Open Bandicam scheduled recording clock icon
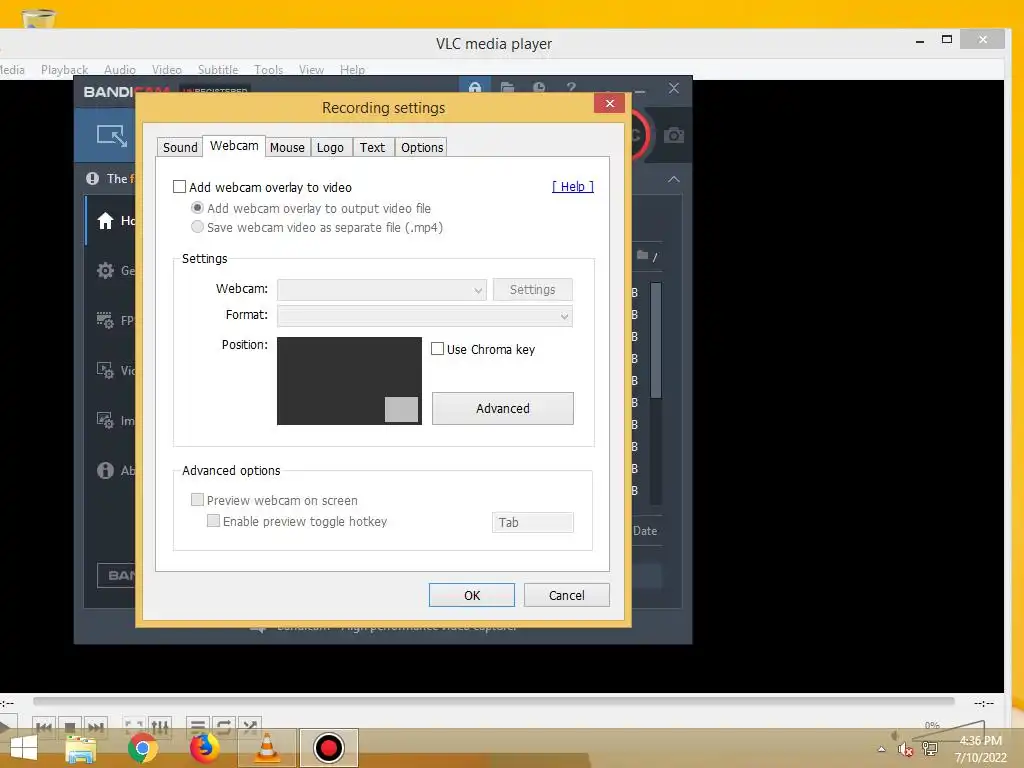Viewport: 1024px width, 768px height. tap(539, 87)
